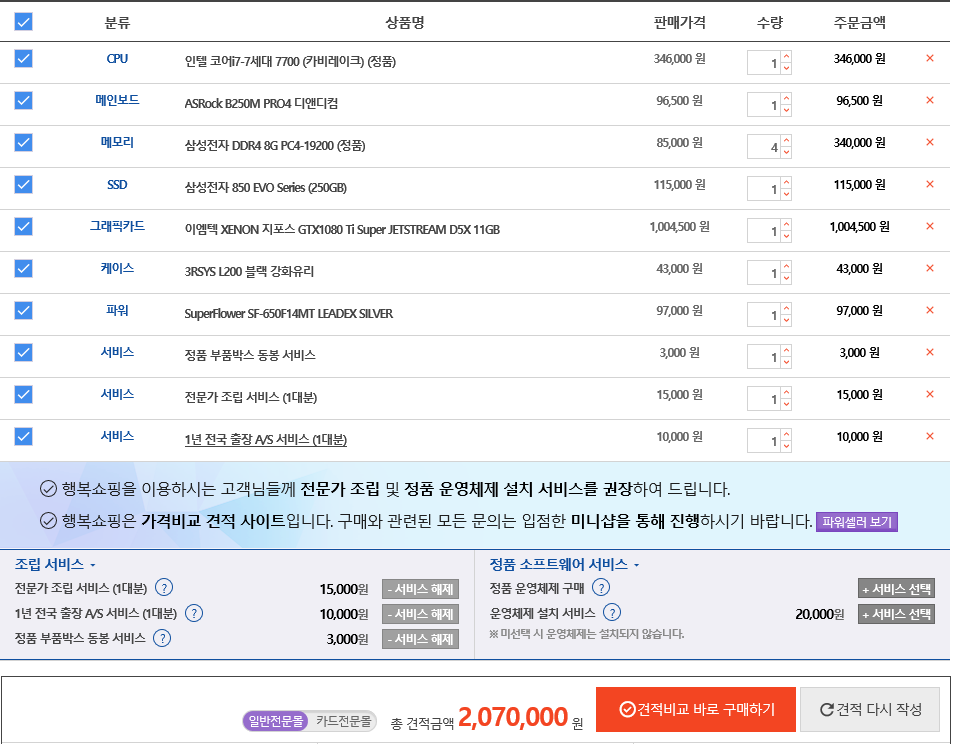Delete the 케이스 row with red X

929,268
